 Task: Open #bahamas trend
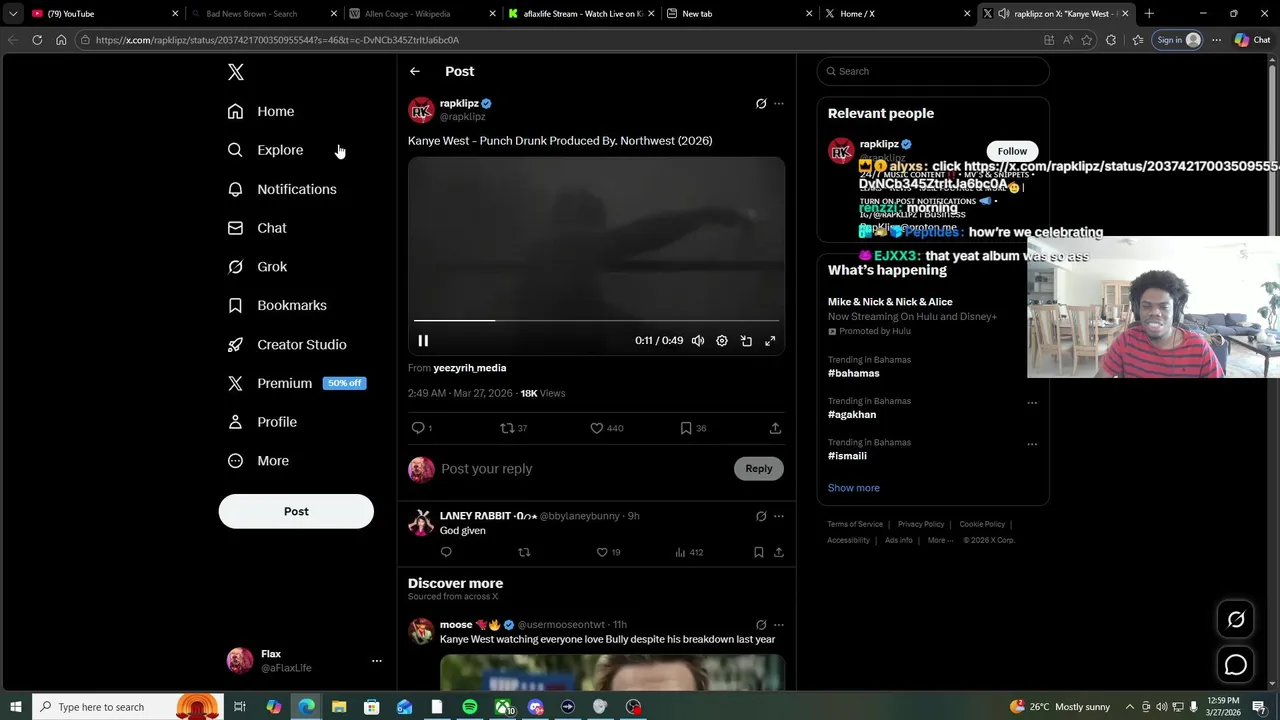(x=854, y=373)
